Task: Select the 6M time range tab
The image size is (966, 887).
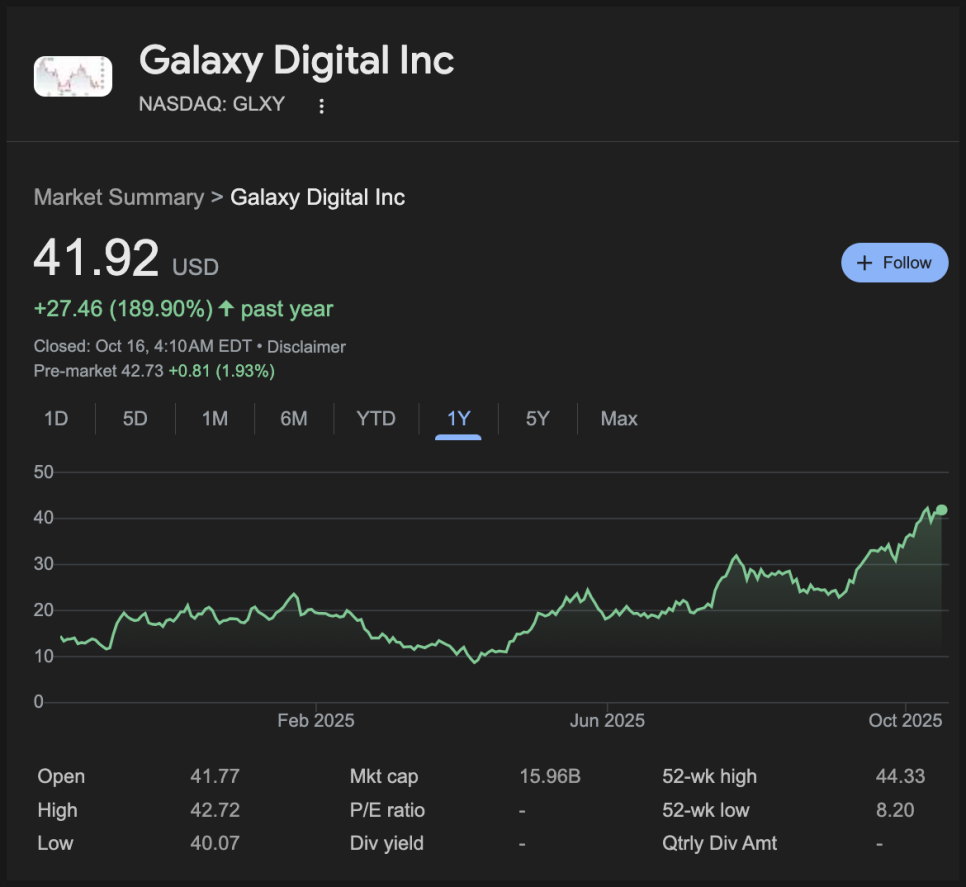Action: tap(293, 419)
